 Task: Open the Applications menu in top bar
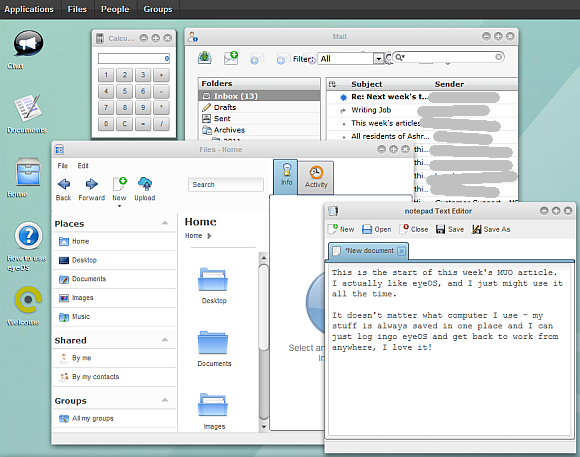tap(29, 9)
